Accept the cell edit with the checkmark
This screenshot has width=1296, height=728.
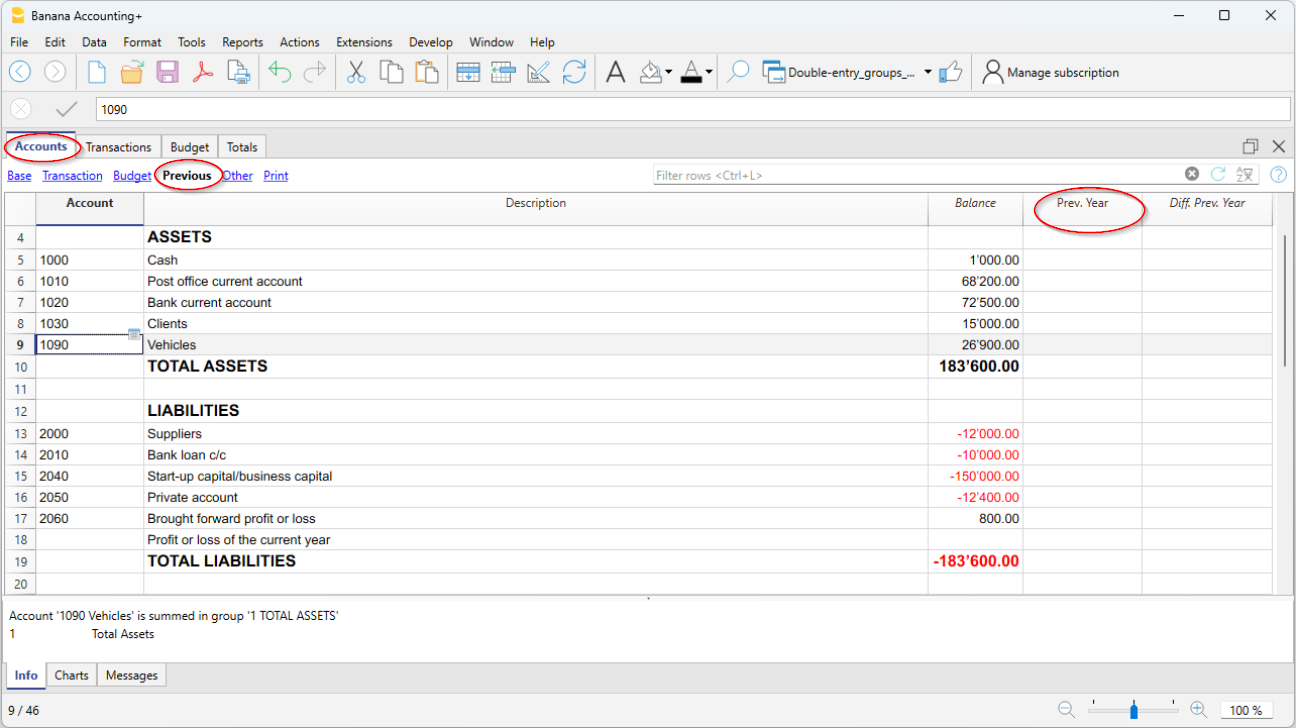67,109
